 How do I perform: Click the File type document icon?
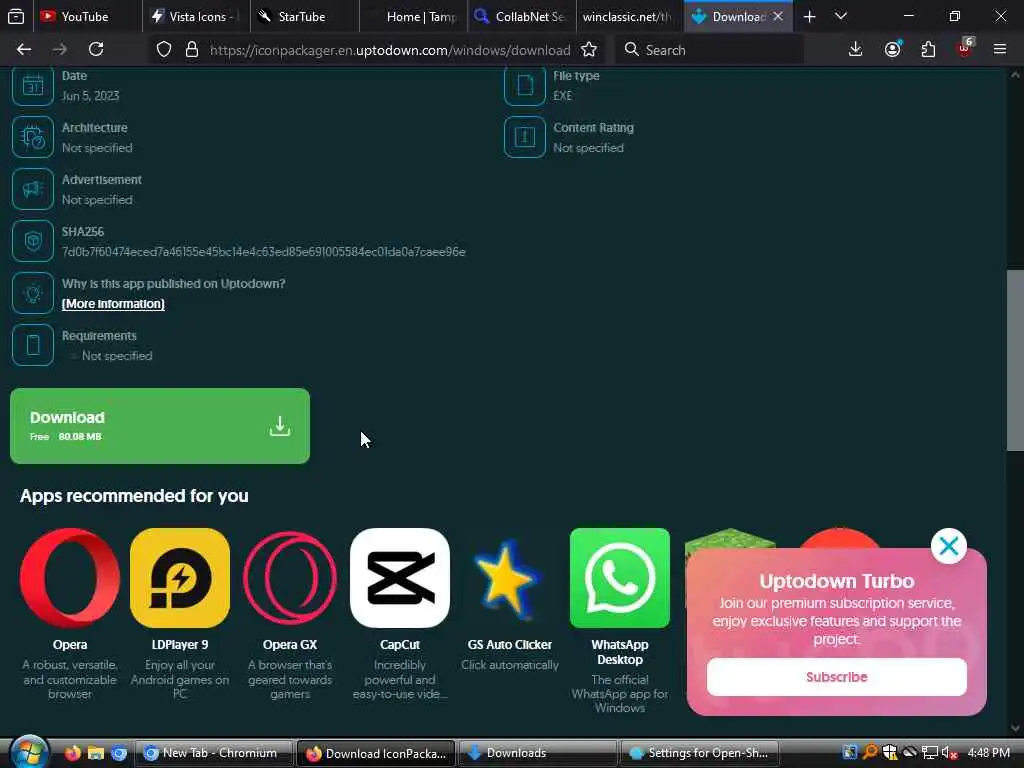click(x=524, y=85)
